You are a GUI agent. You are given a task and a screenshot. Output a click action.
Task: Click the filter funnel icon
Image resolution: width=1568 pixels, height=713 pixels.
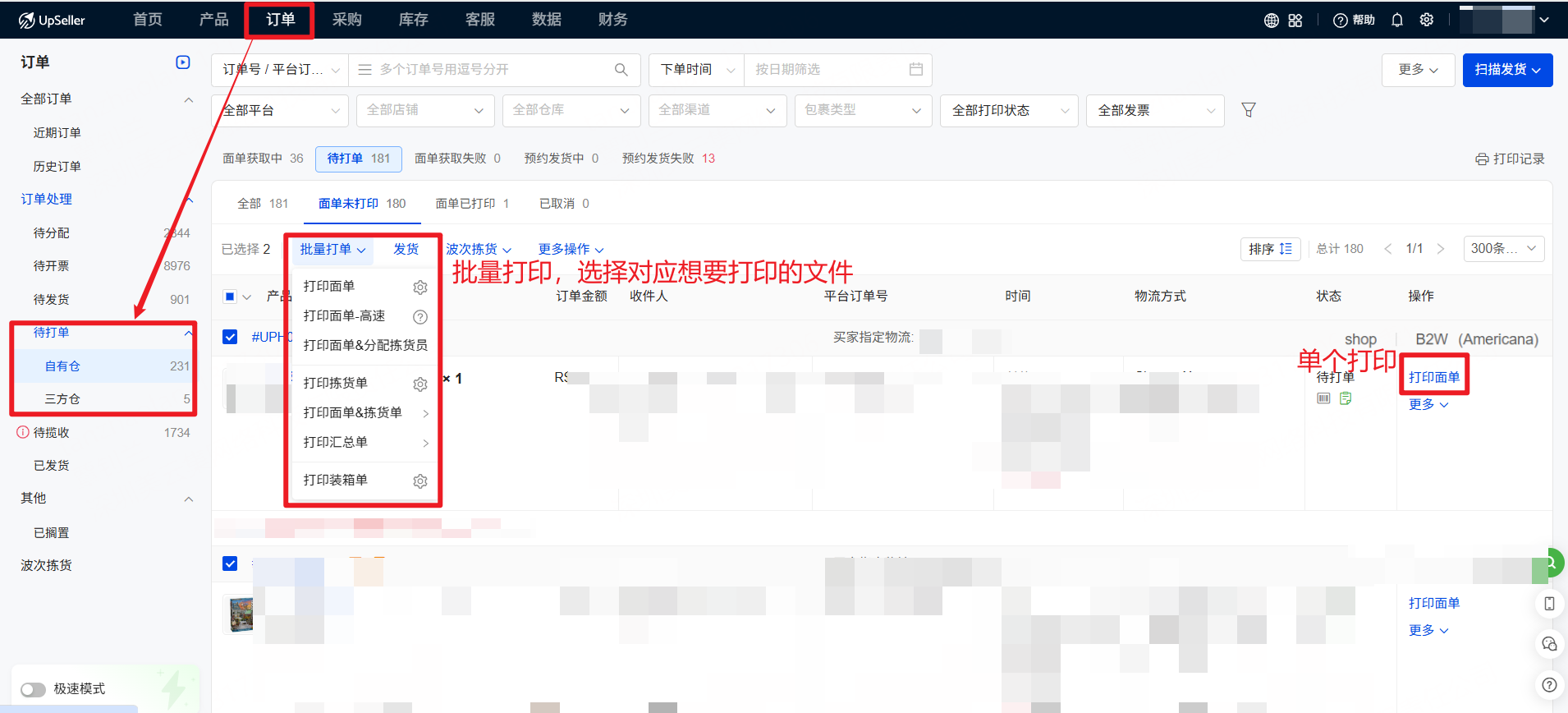pos(1248,110)
